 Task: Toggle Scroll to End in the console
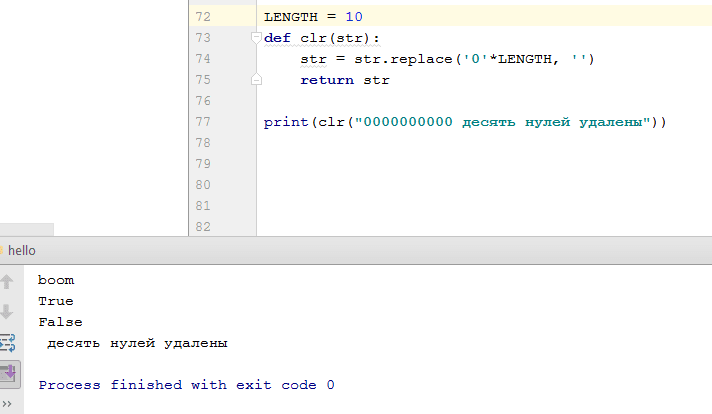point(8,373)
